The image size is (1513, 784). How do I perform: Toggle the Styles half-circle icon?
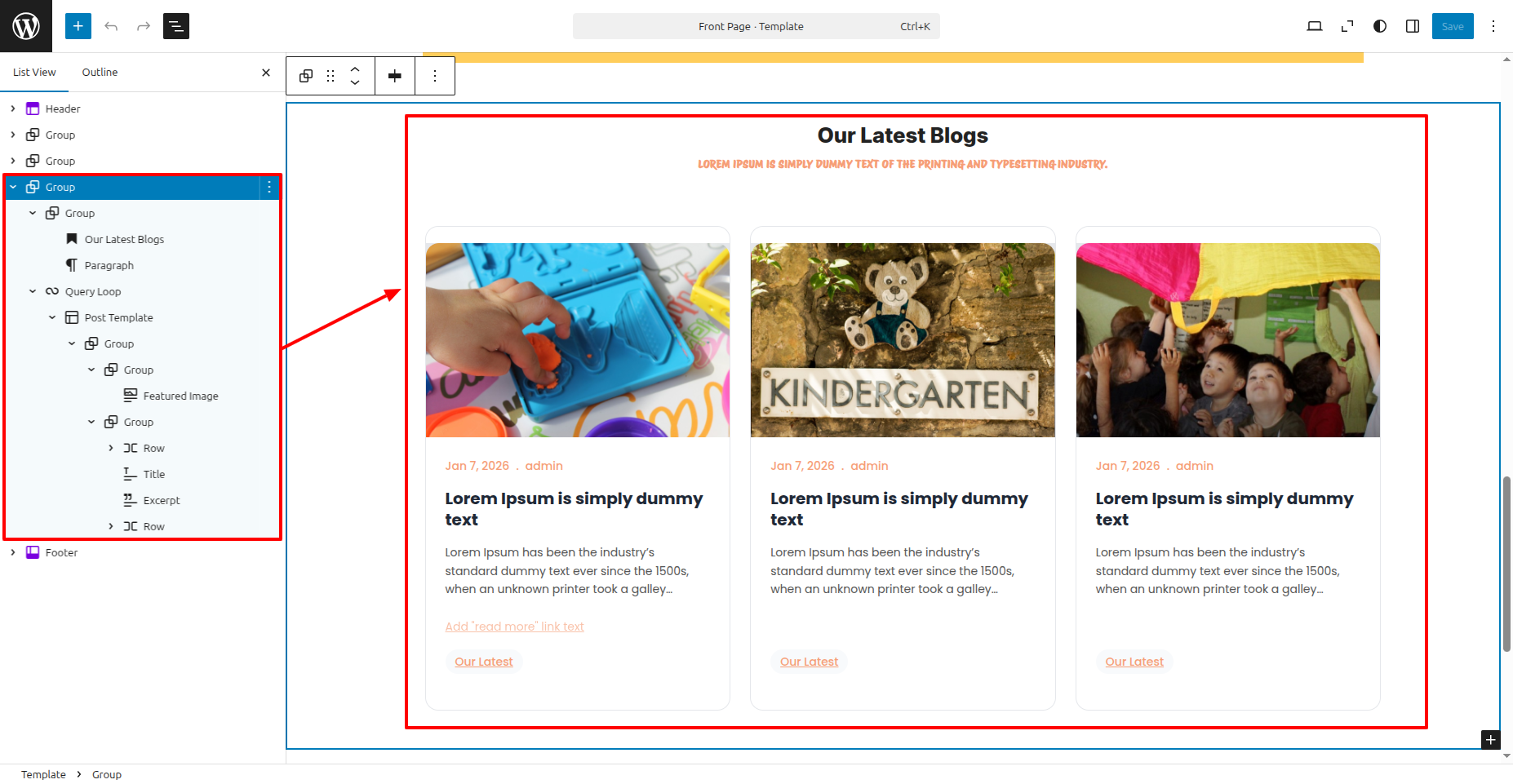[1380, 26]
